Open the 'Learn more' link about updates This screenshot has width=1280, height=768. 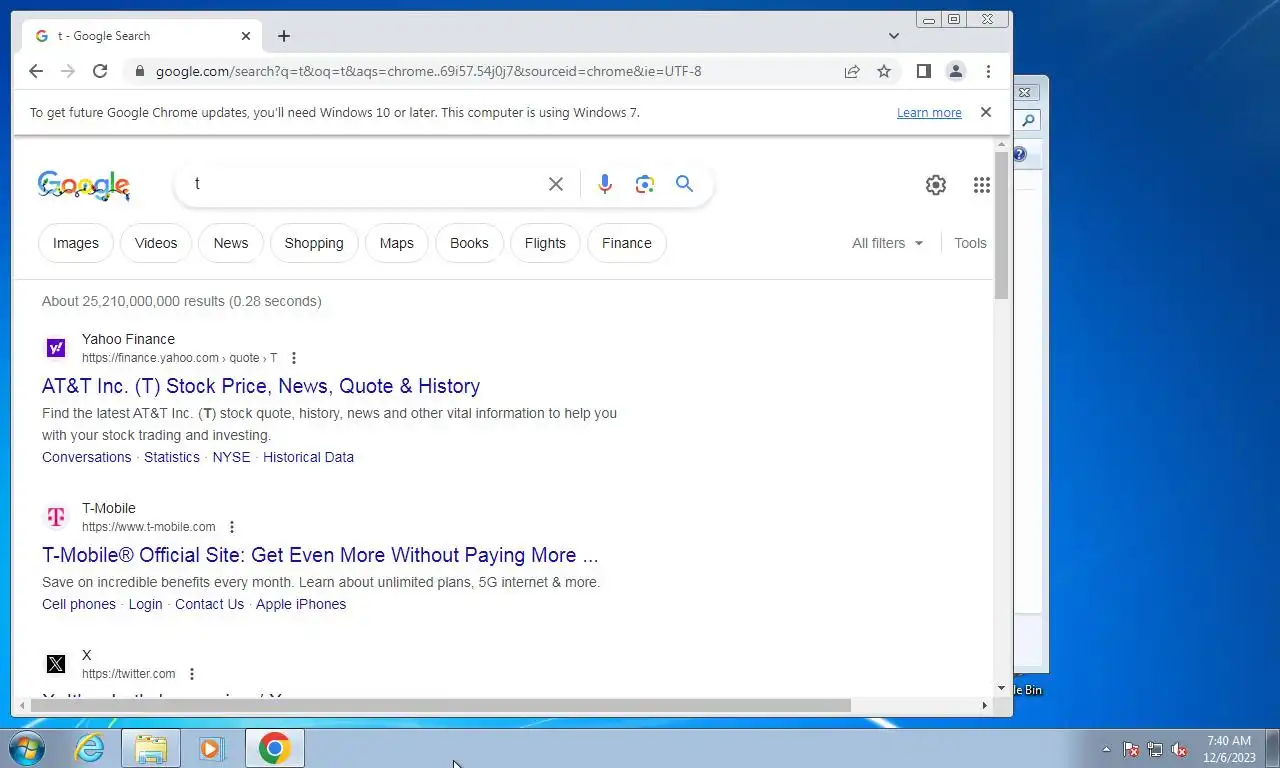(x=929, y=113)
